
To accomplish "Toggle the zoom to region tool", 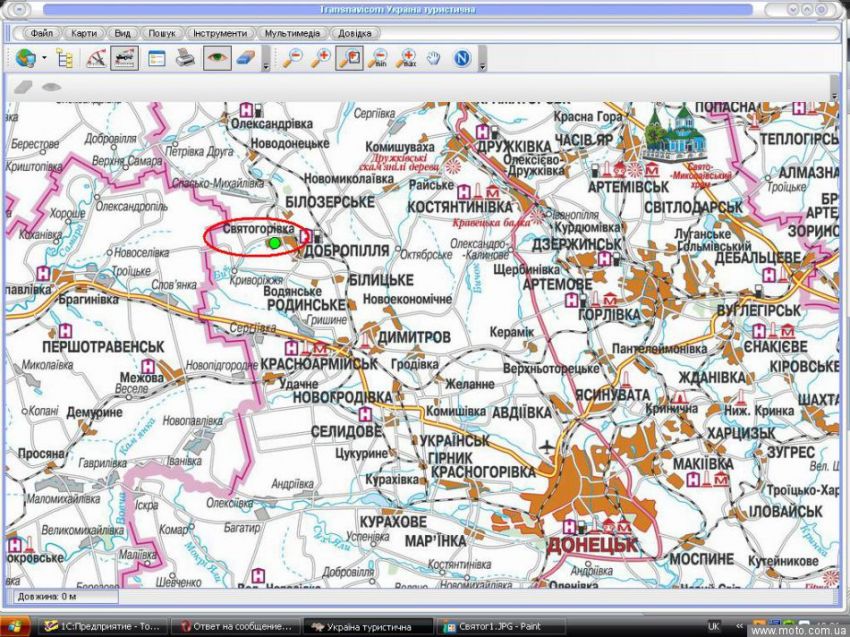I will click(349, 58).
